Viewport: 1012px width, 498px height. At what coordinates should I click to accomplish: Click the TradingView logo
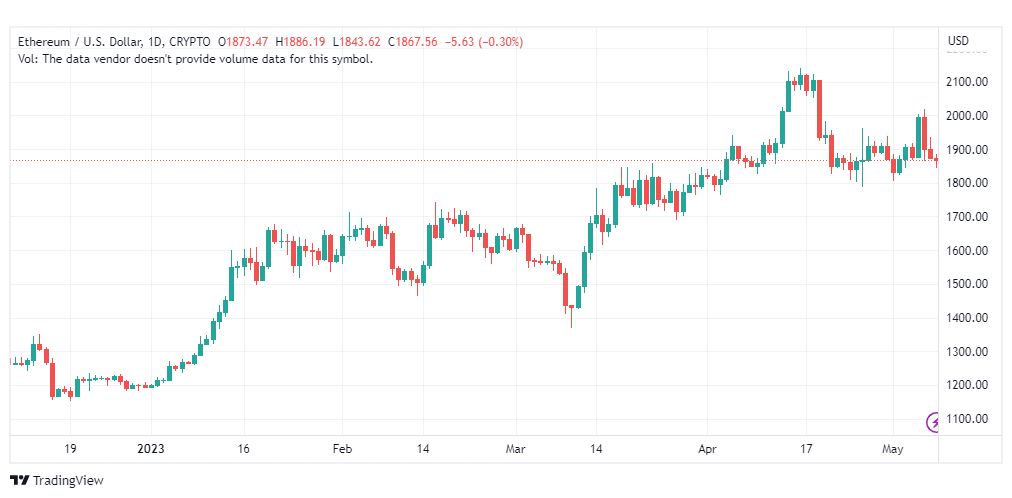coord(21,481)
